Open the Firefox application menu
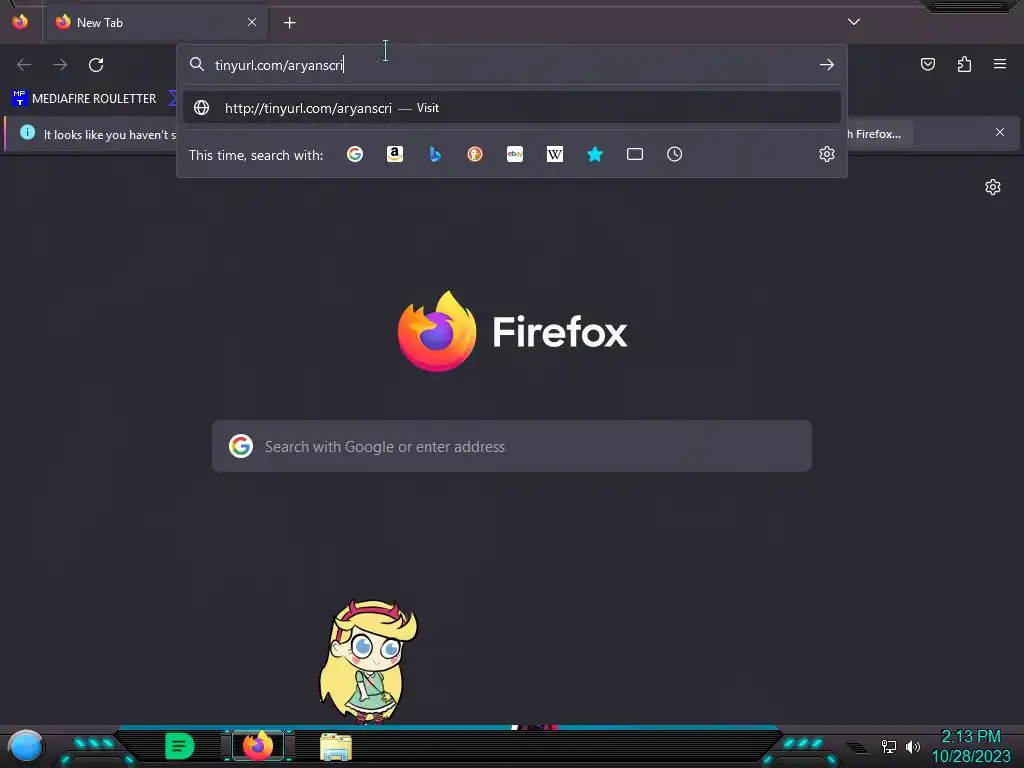 pyautogui.click(x=1000, y=64)
